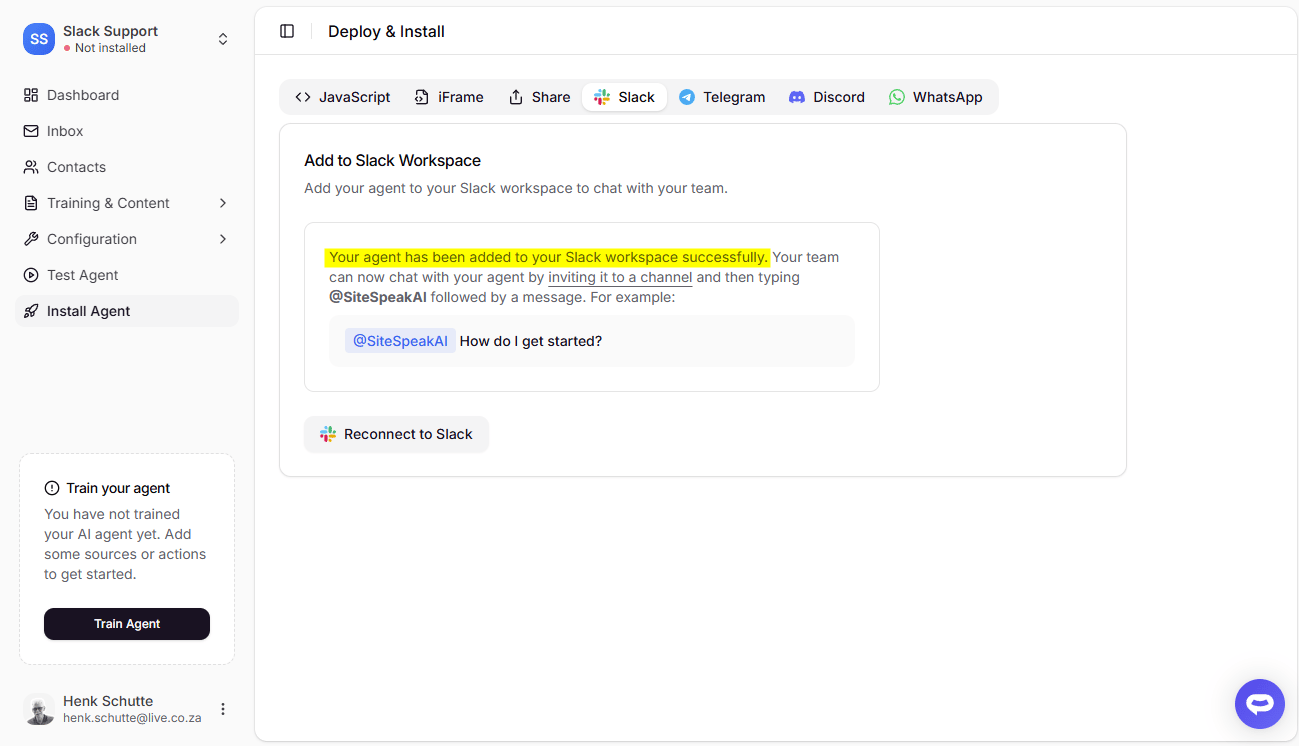
Task: Open the Dashboard page
Action: tap(127, 95)
